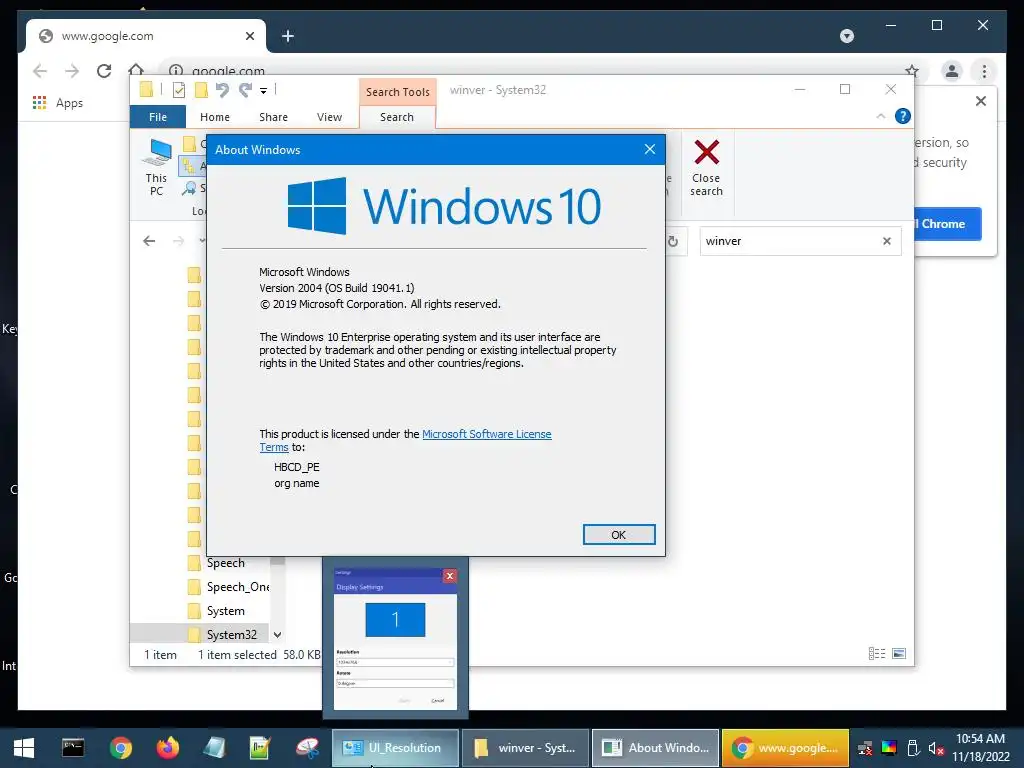Click the Undo arrow in Explorer toolbar
The width and height of the screenshot is (1024, 768).
pyautogui.click(x=223, y=90)
